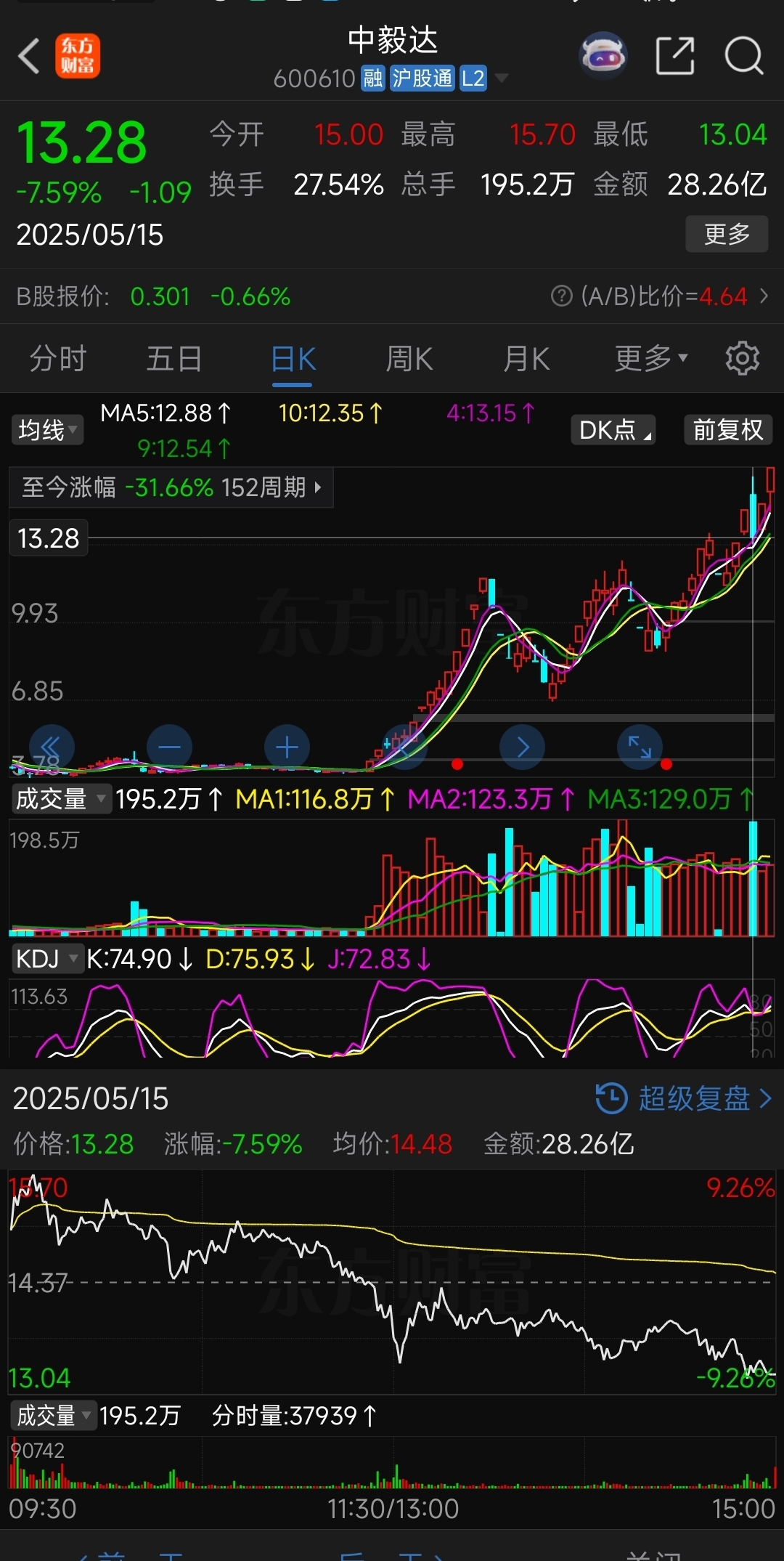The height and width of the screenshot is (1561, 784).
Task: Expand stock title dropdown arrow
Action: click(x=501, y=78)
